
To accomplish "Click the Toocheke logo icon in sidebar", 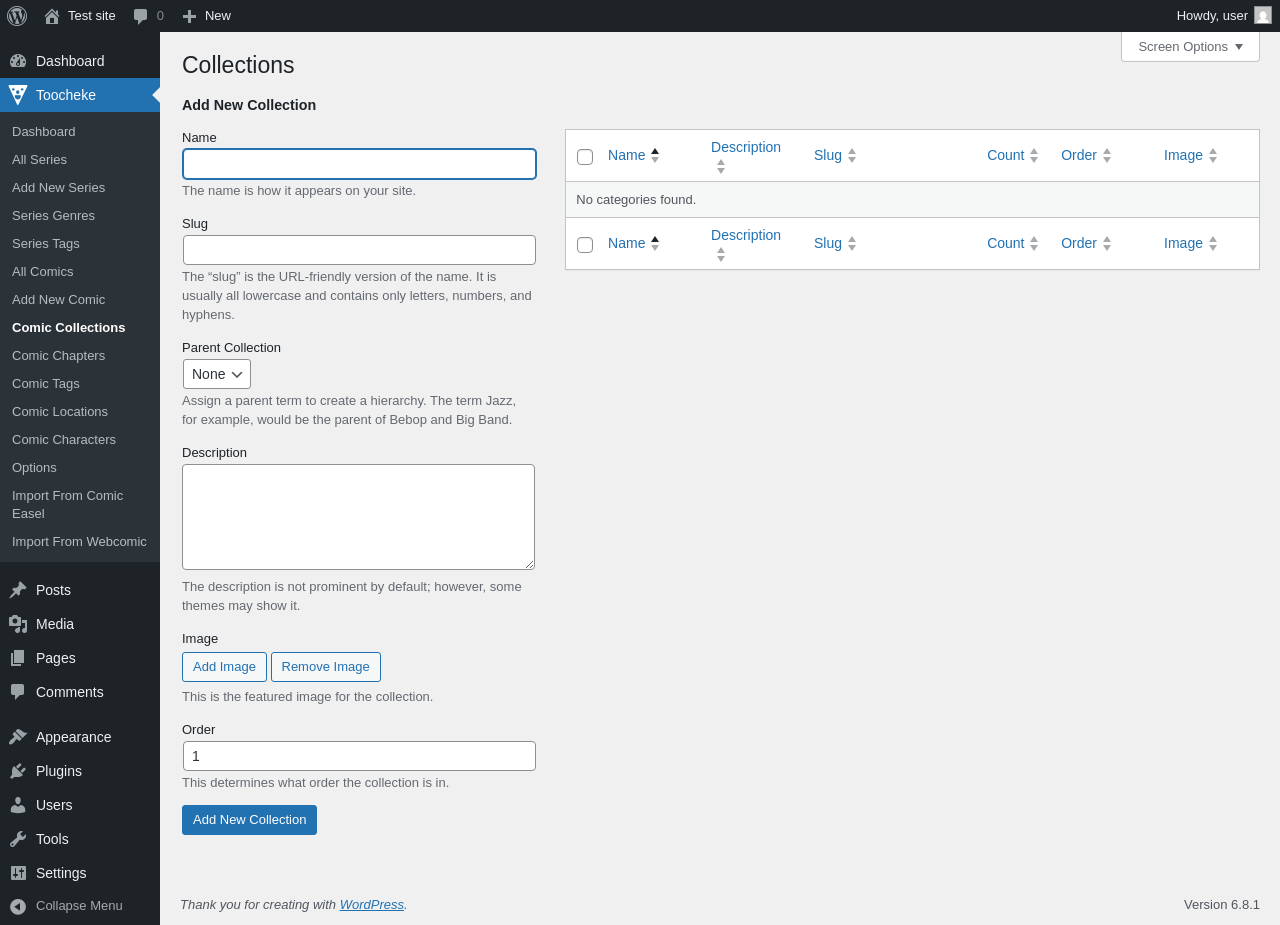I will click(x=18, y=95).
